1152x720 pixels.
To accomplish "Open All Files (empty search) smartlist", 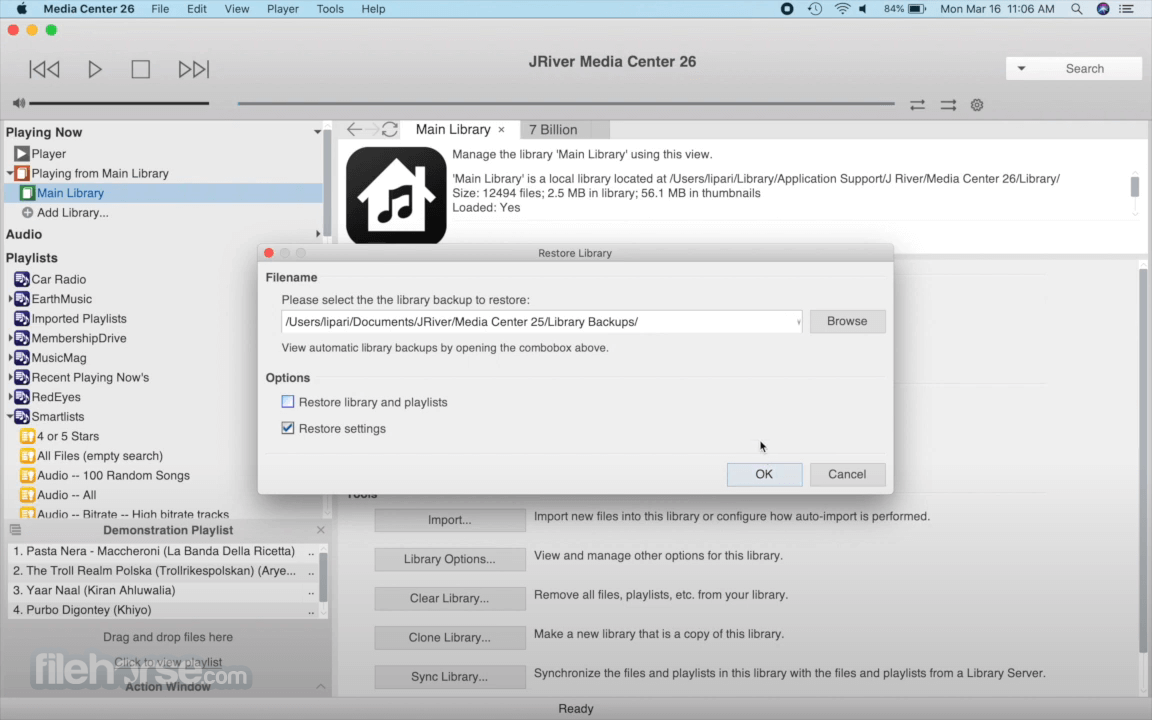I will coord(100,456).
